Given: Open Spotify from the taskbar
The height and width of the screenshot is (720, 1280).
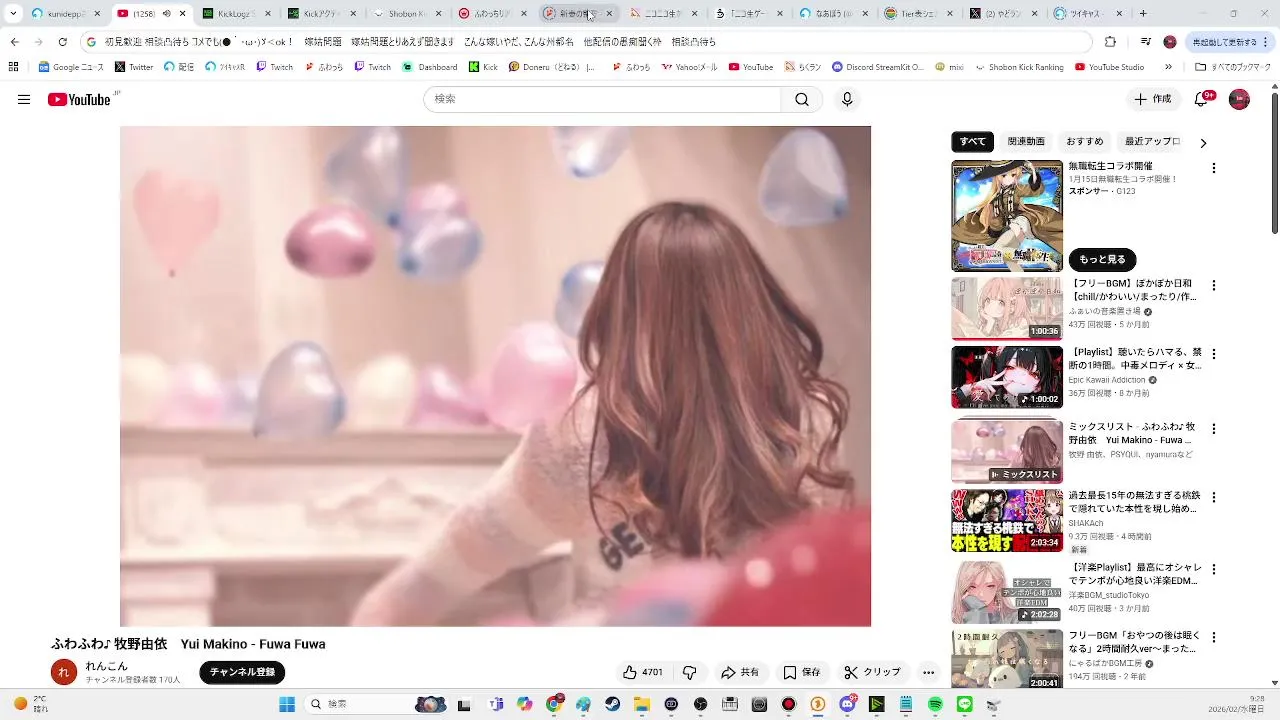Looking at the screenshot, I should click(x=935, y=704).
